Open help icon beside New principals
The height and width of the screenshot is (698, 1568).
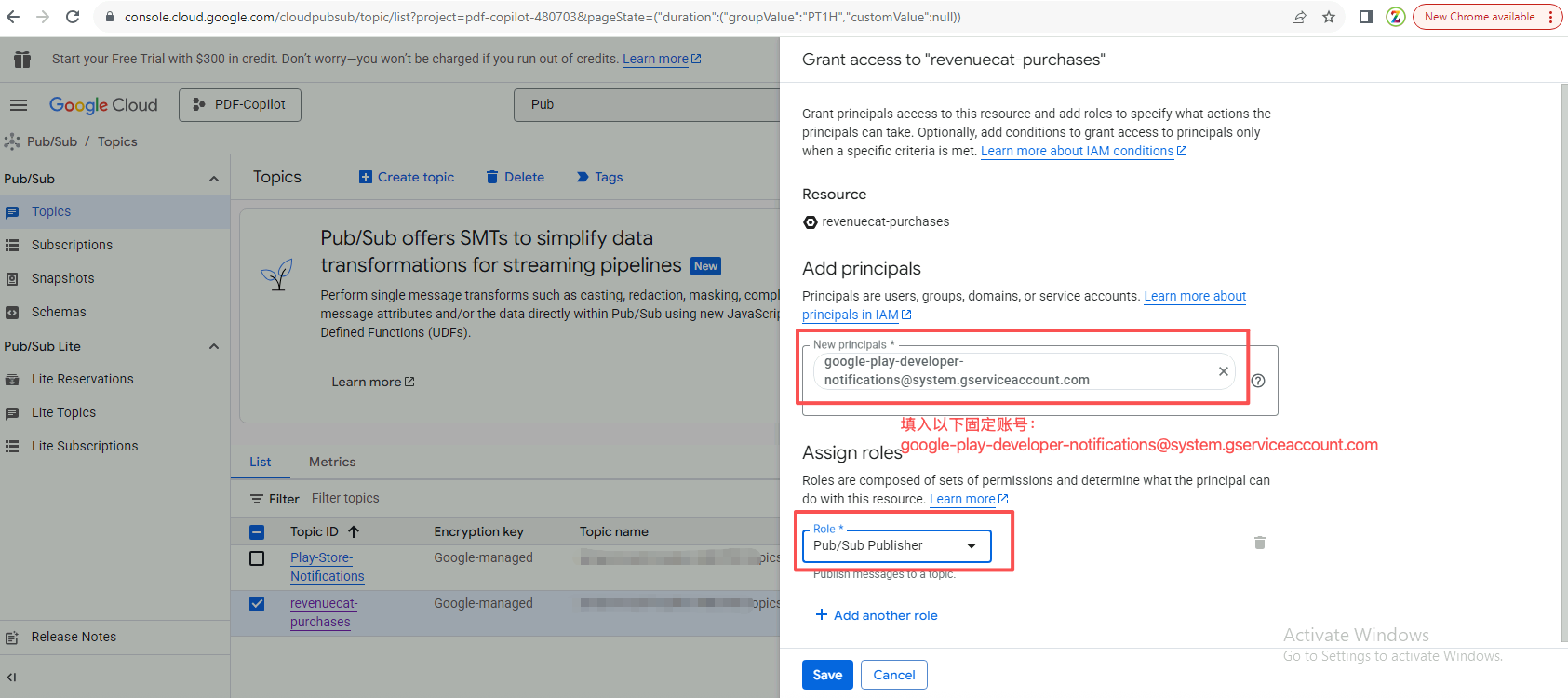tap(1258, 381)
